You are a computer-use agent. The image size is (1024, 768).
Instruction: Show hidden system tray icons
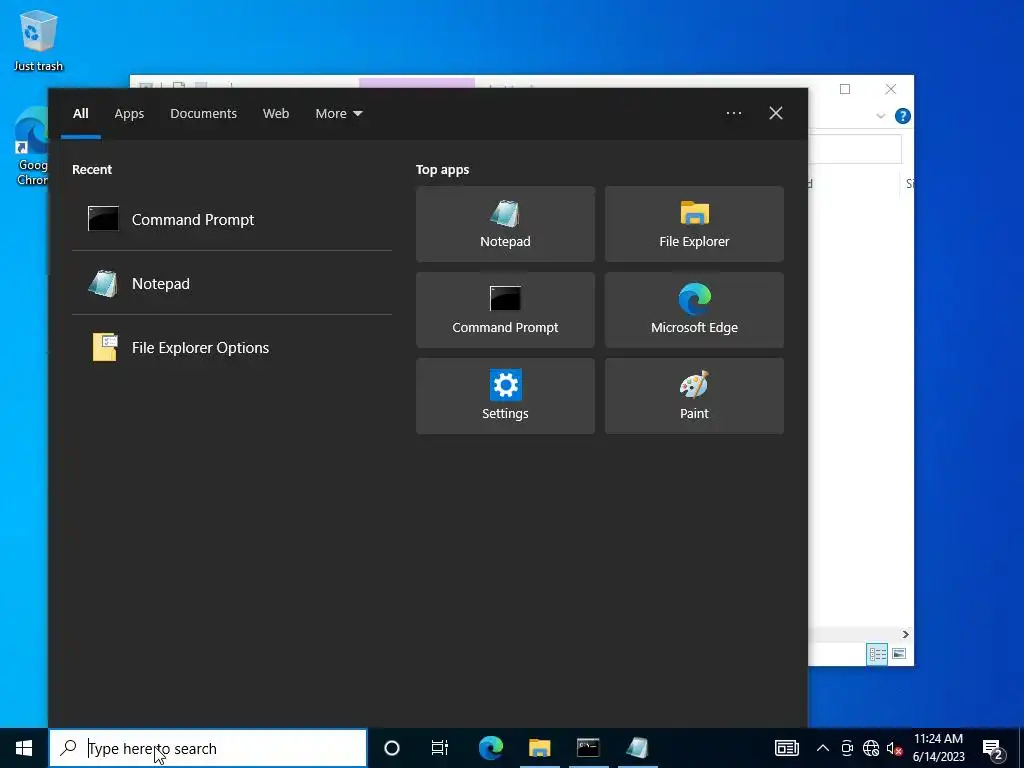[x=823, y=748]
